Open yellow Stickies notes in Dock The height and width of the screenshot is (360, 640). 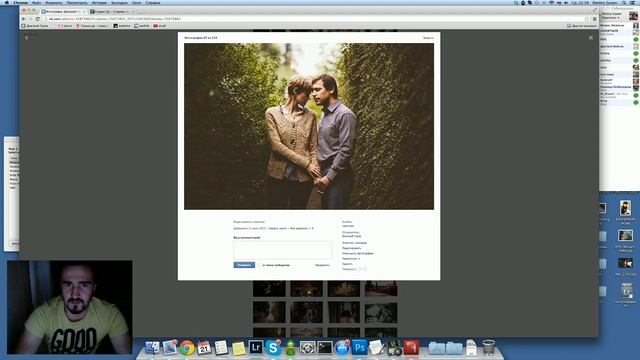(x=238, y=348)
